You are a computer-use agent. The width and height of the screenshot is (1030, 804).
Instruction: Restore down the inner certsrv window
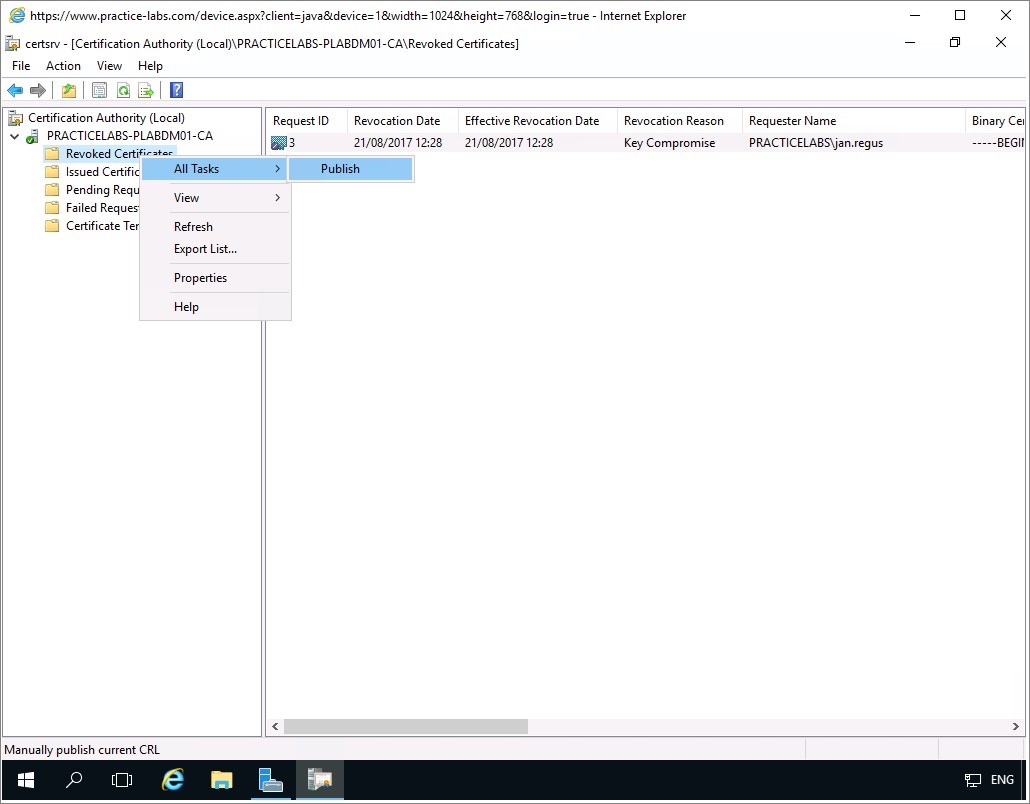click(955, 43)
